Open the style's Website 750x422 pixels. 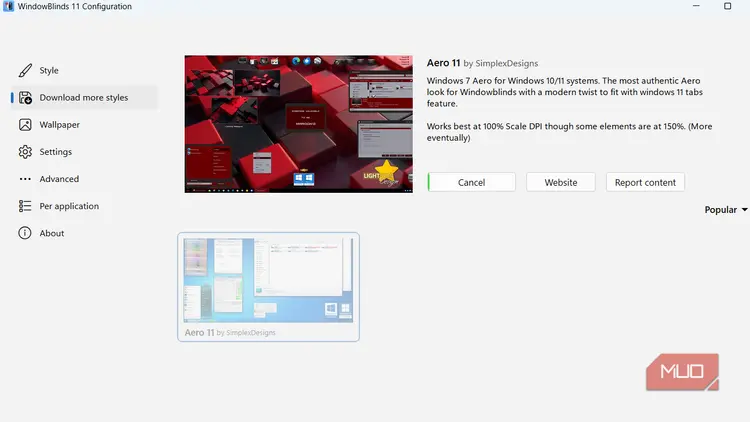[x=561, y=182]
